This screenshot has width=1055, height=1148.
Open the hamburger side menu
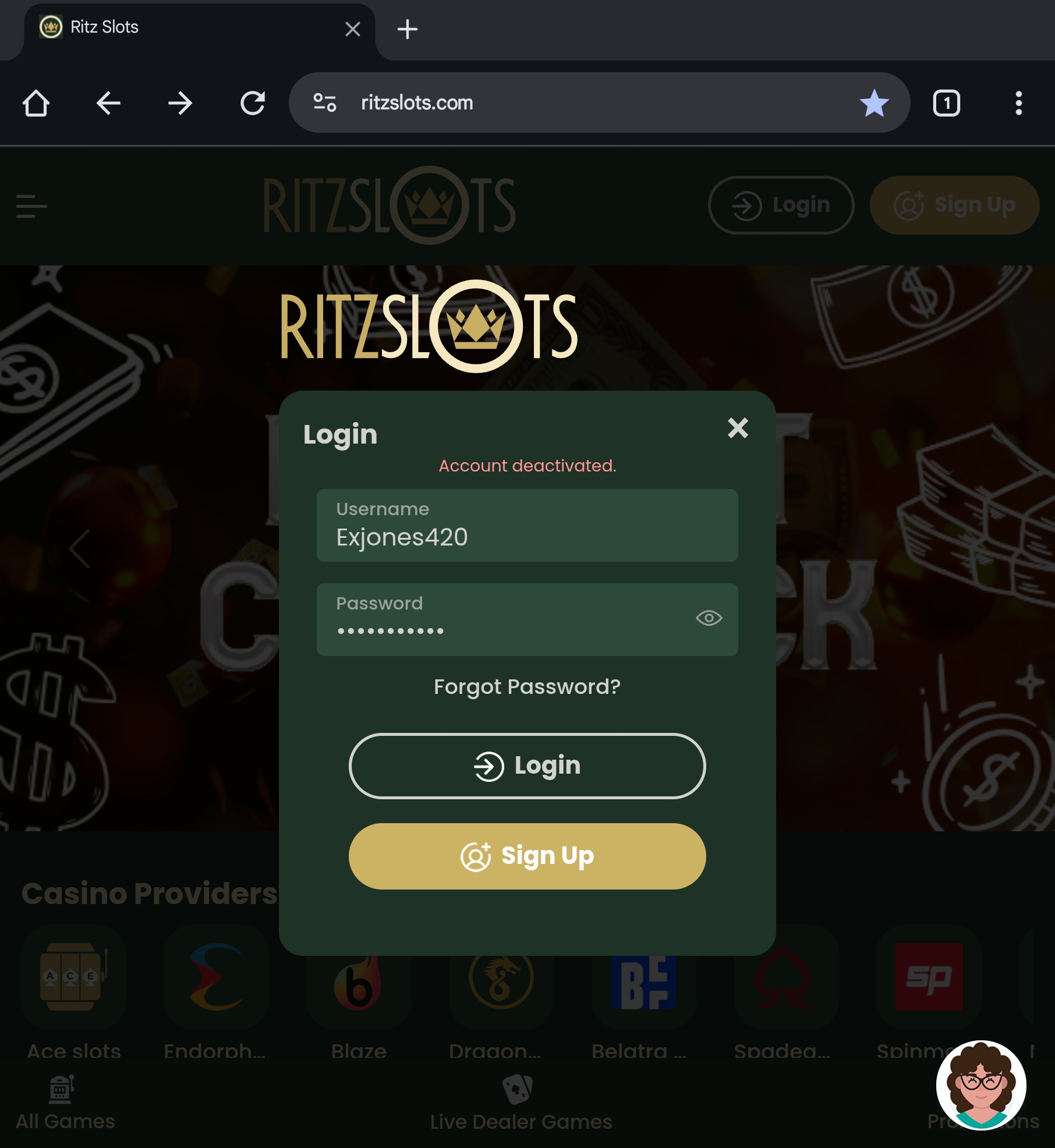point(31,206)
